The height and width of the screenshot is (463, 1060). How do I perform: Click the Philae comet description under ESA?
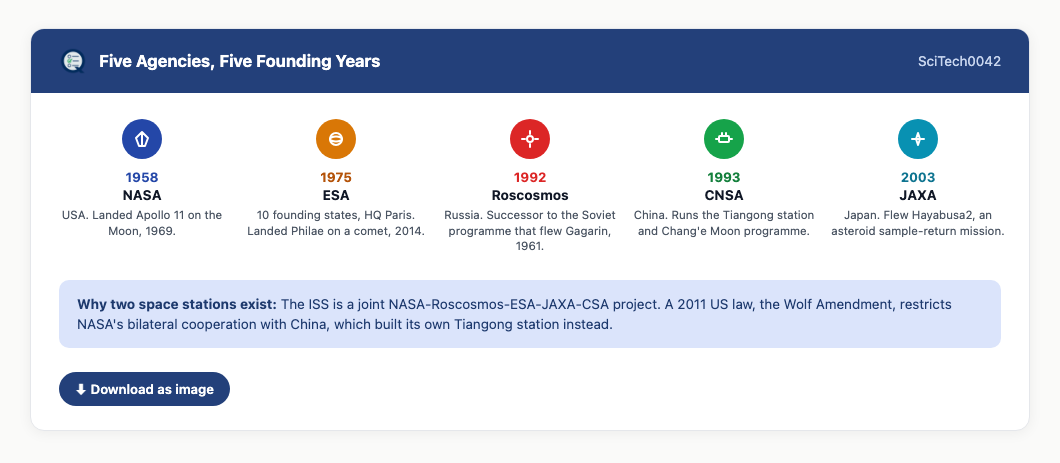point(336,223)
